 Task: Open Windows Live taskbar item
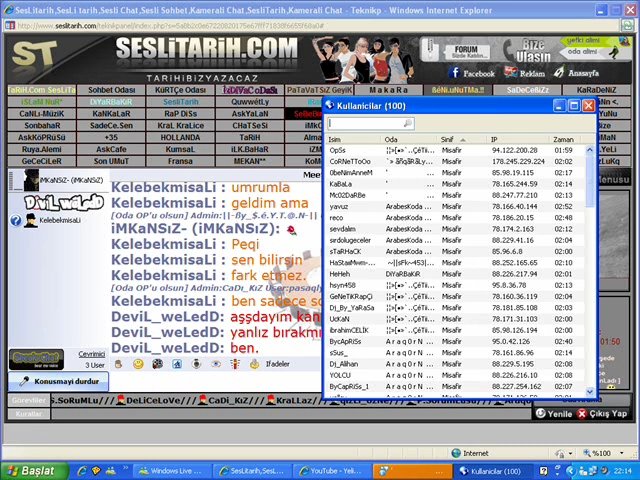tap(172, 471)
